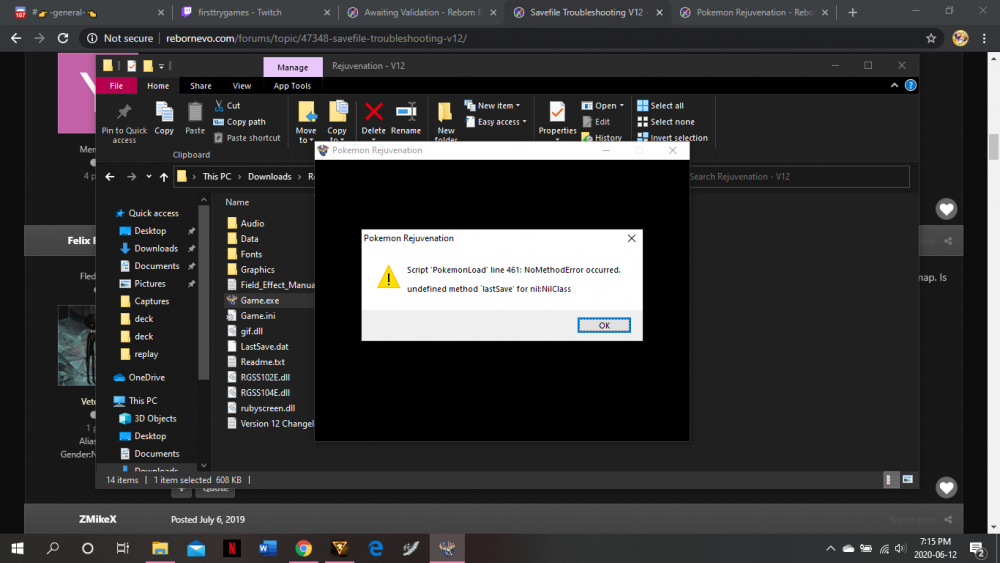
Task: Switch to the App Tools tab
Action: (x=292, y=85)
